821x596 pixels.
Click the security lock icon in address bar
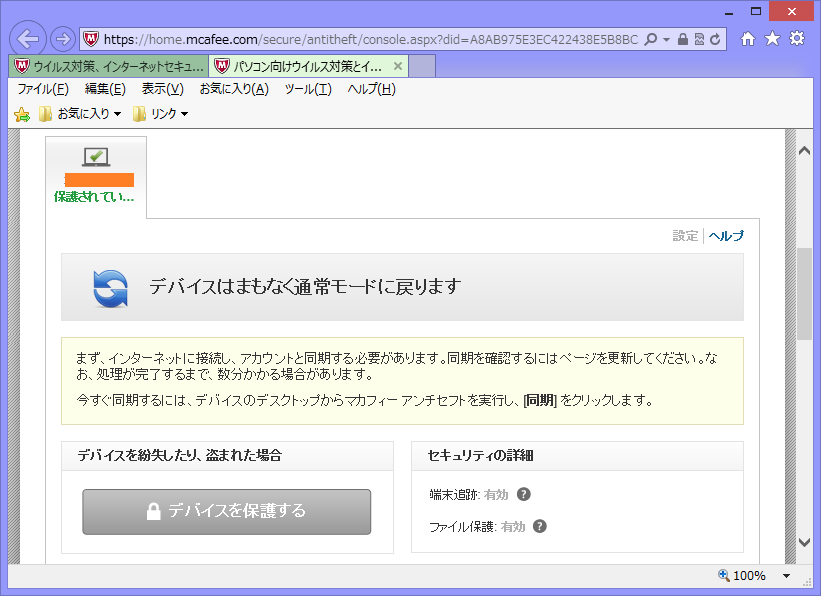coord(683,39)
